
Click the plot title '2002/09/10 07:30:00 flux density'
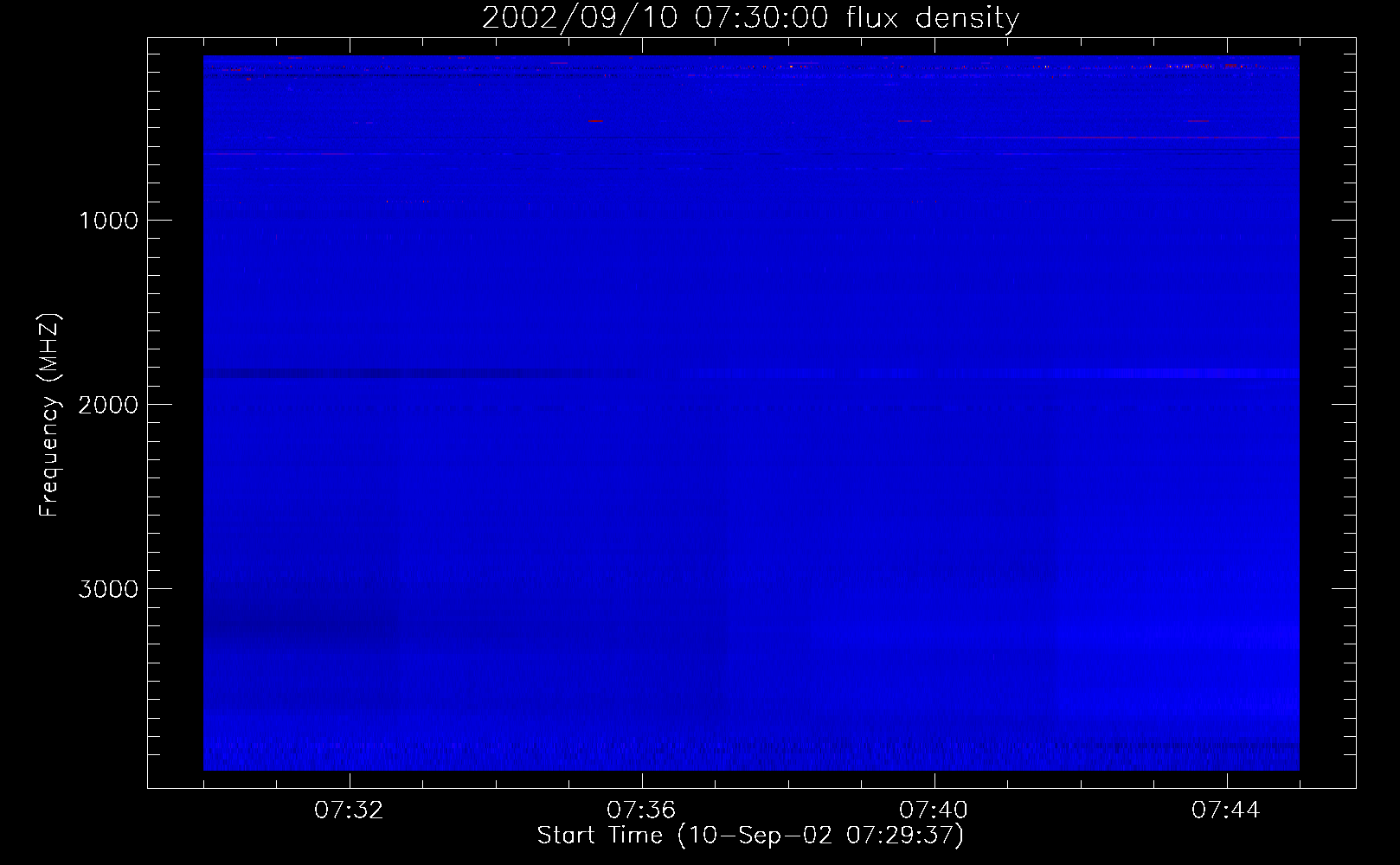click(750, 18)
